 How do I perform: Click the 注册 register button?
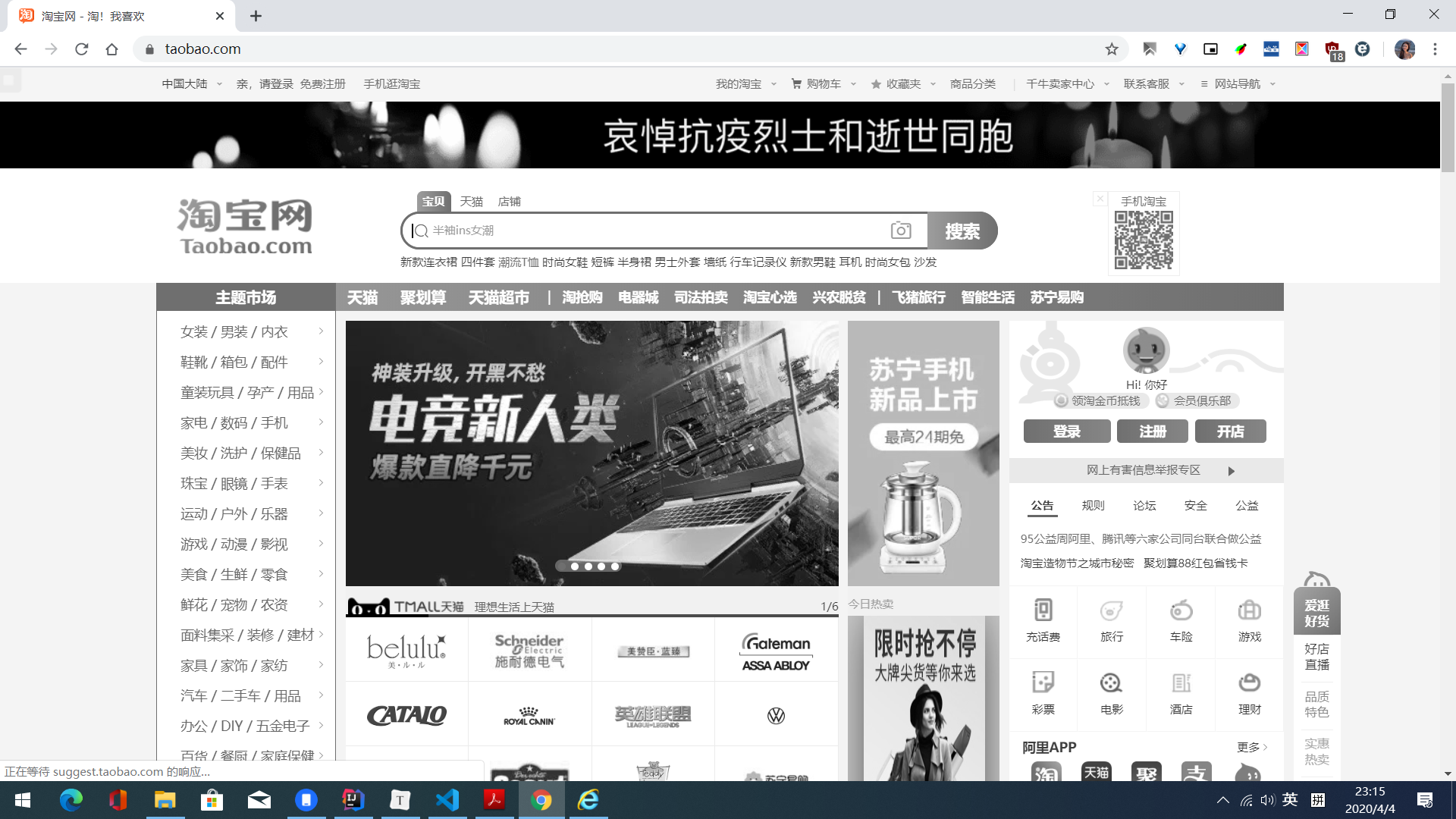1151,431
